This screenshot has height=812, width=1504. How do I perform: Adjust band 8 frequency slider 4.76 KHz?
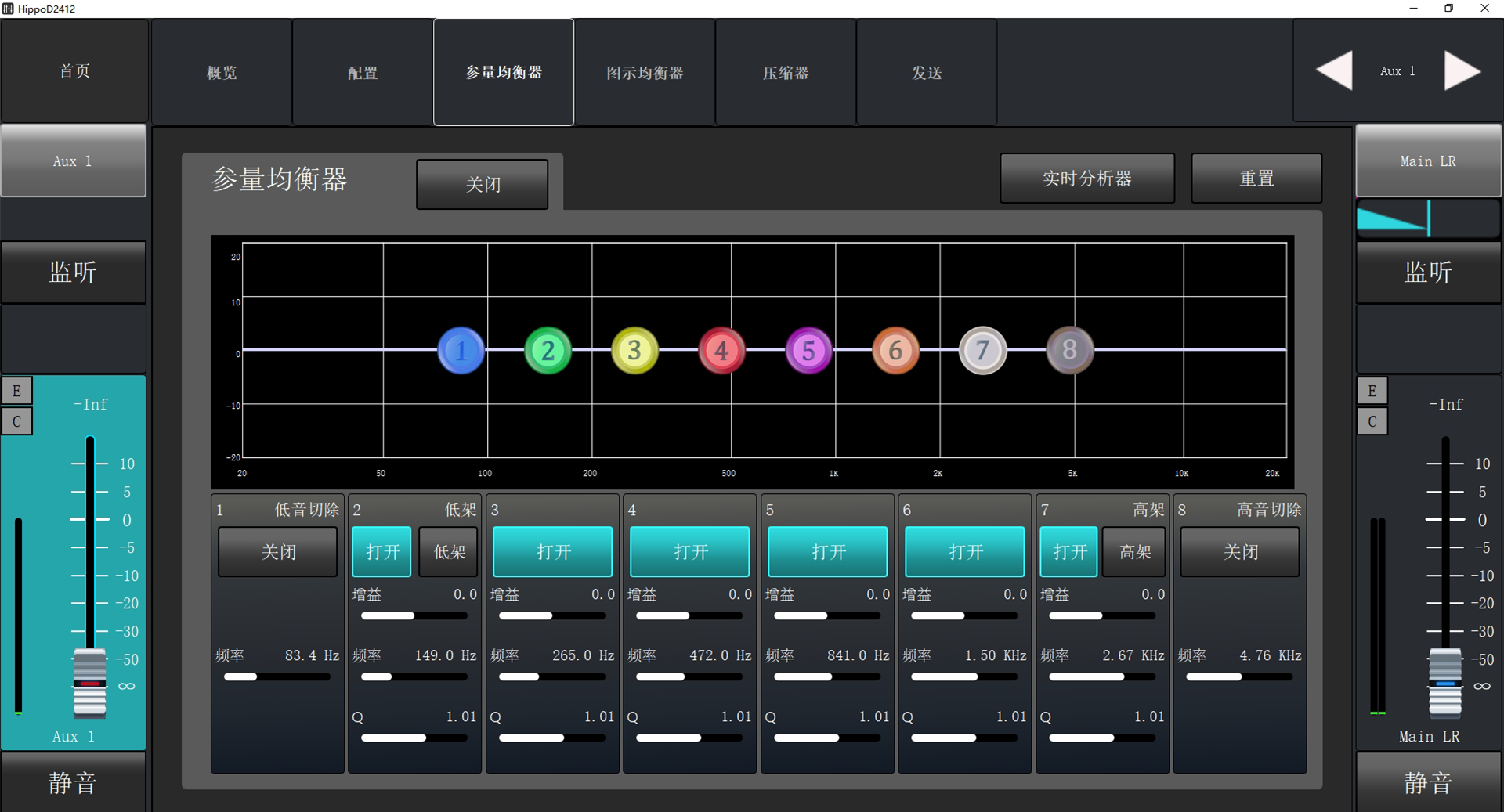(x=1240, y=677)
